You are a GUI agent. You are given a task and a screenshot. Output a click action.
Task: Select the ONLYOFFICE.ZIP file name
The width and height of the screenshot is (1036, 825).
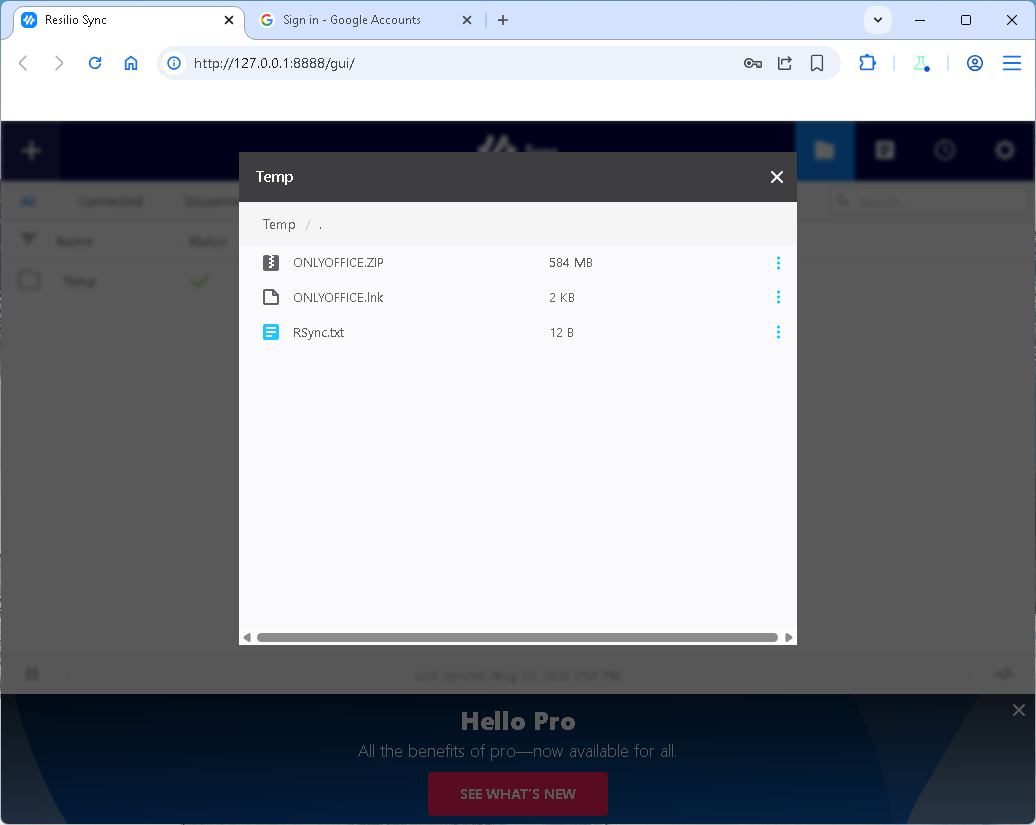pos(338,263)
